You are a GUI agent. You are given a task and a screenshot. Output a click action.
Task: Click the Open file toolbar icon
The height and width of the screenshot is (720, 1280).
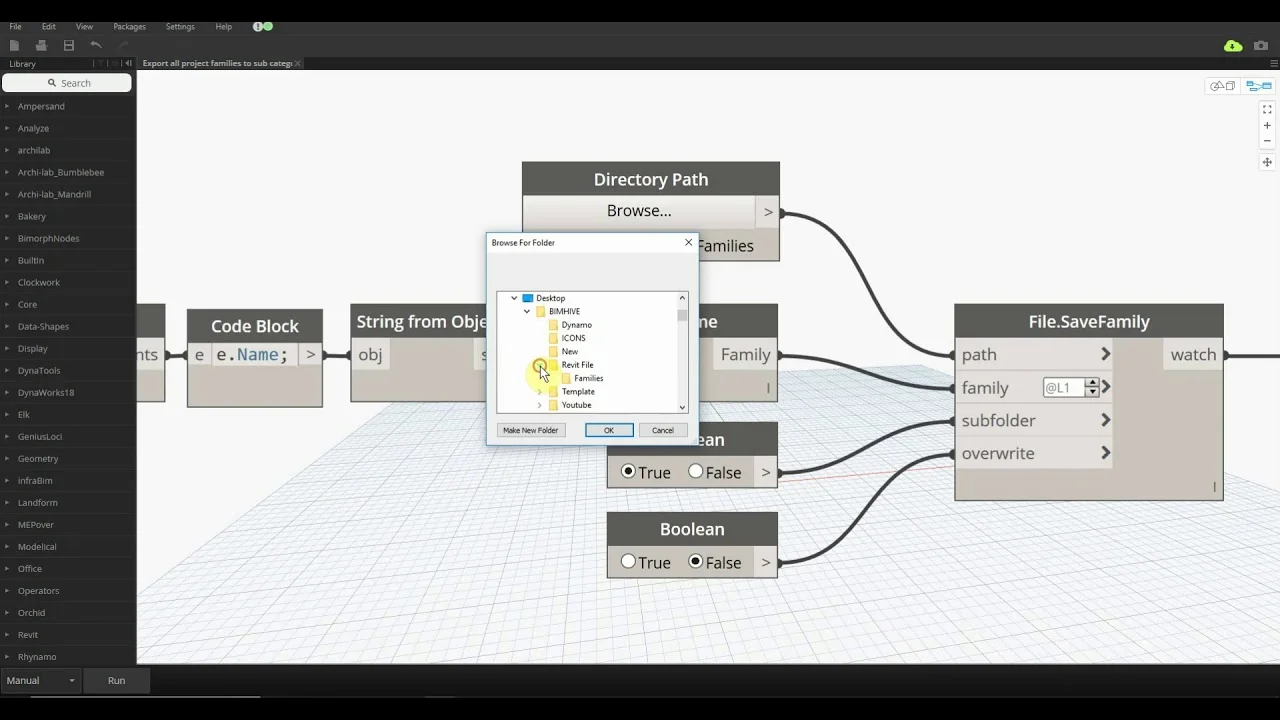[41, 45]
